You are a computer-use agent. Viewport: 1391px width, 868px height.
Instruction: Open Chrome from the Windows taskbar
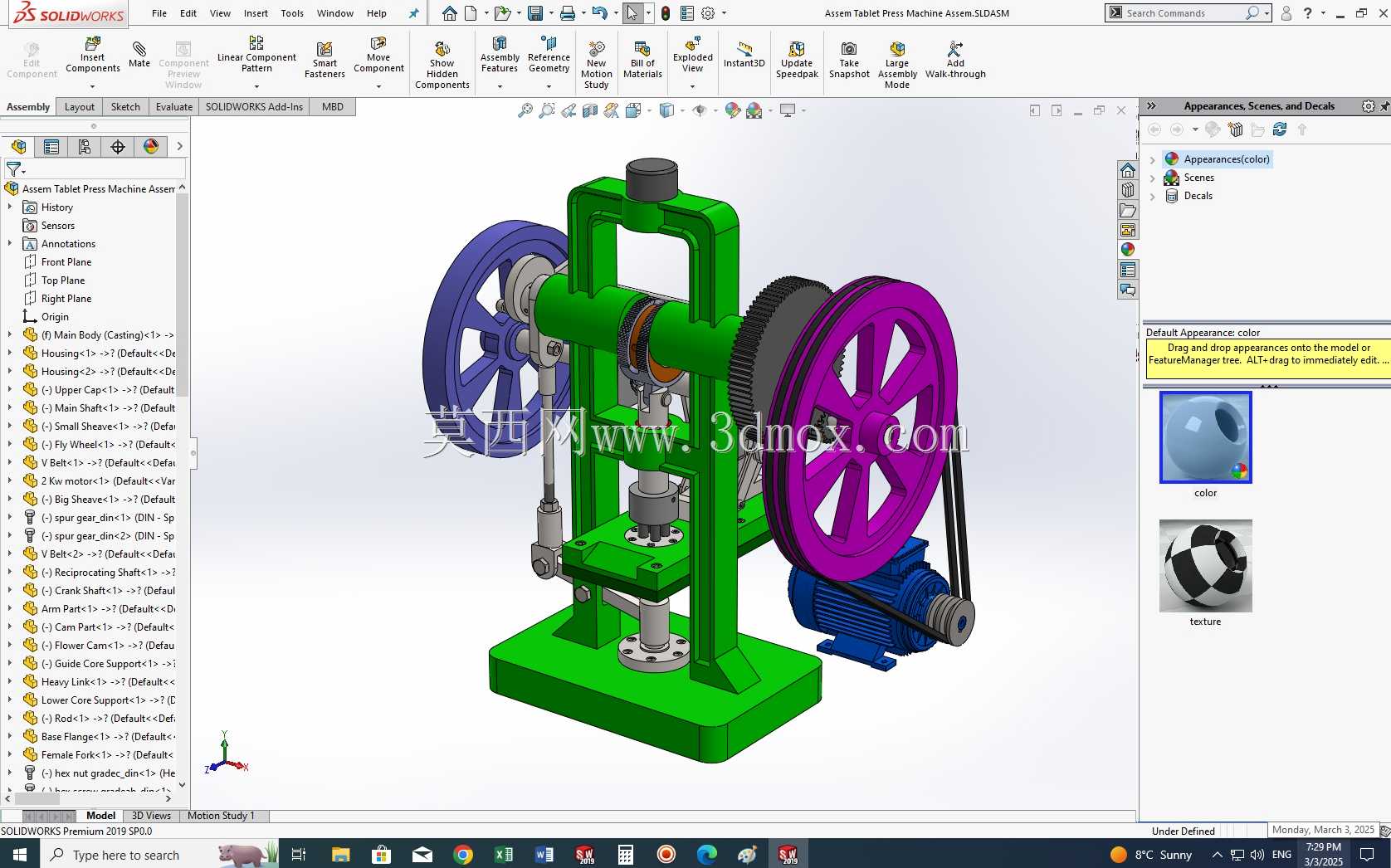463,855
